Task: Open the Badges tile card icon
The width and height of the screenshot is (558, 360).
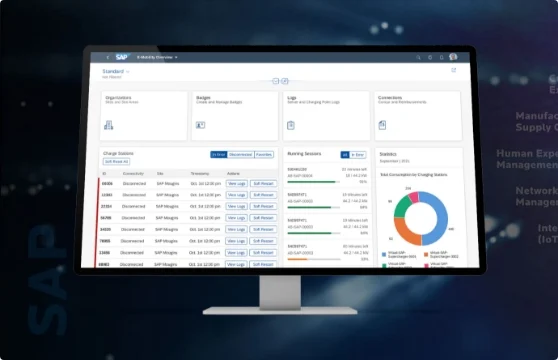Action: 200,125
